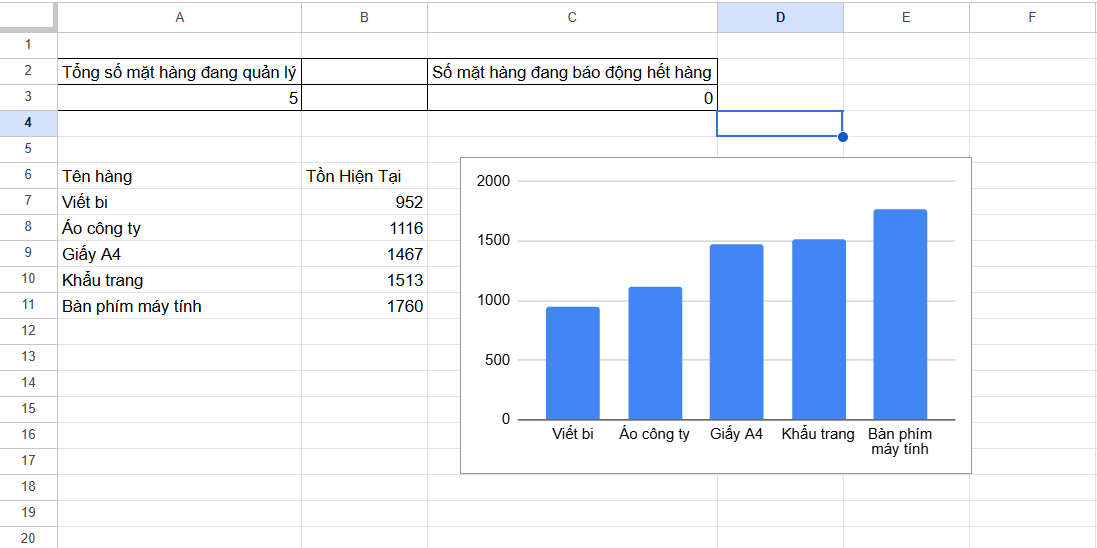Select cell C3 showing value 0

[x=572, y=97]
